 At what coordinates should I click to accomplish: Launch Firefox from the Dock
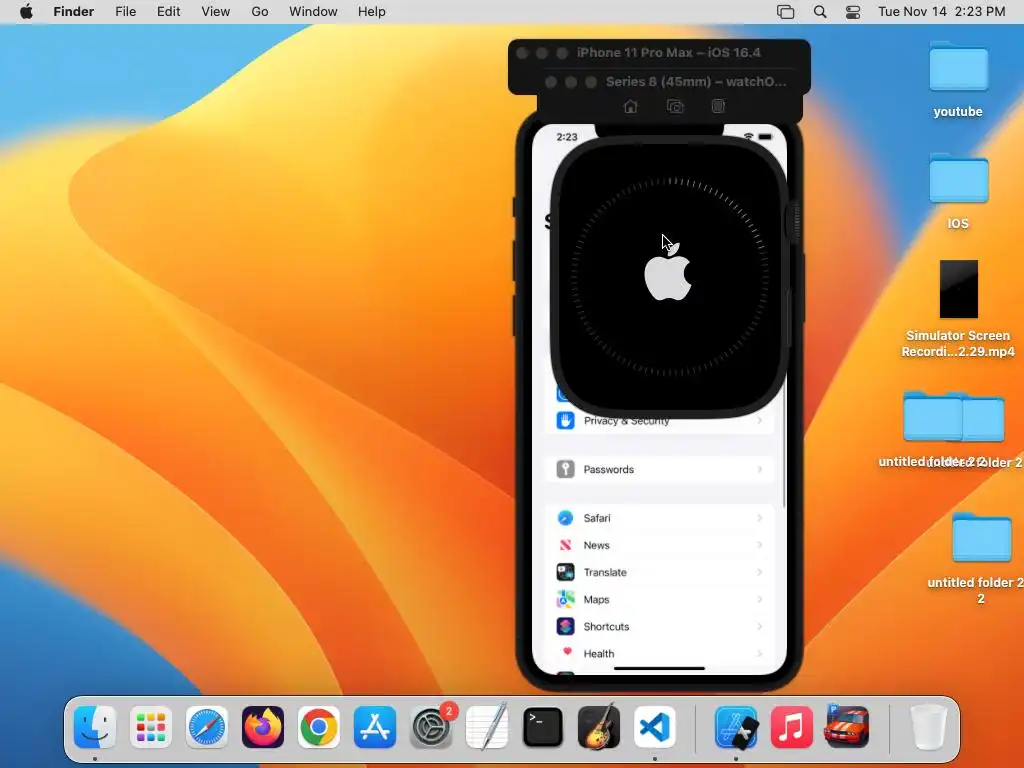pos(263,727)
